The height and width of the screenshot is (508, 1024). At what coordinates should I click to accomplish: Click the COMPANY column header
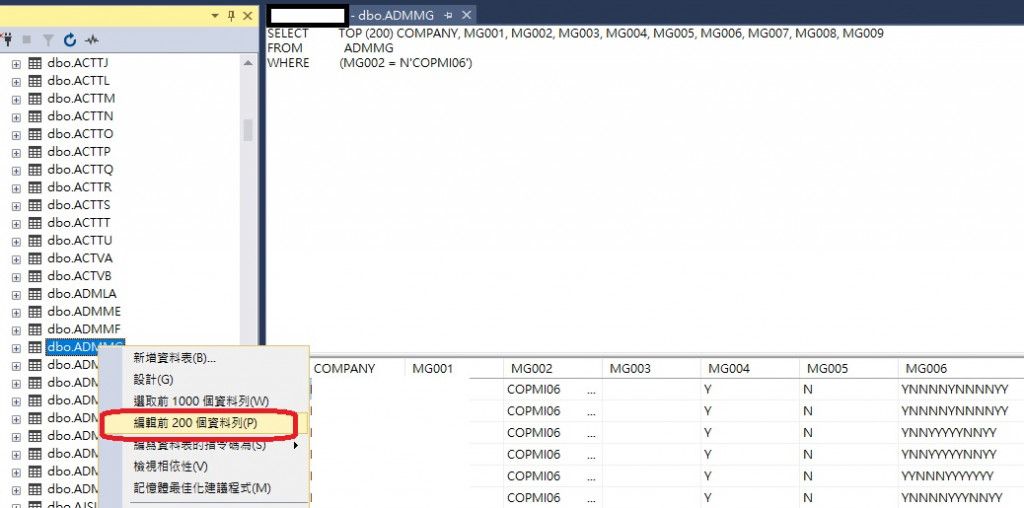[x=357, y=369]
